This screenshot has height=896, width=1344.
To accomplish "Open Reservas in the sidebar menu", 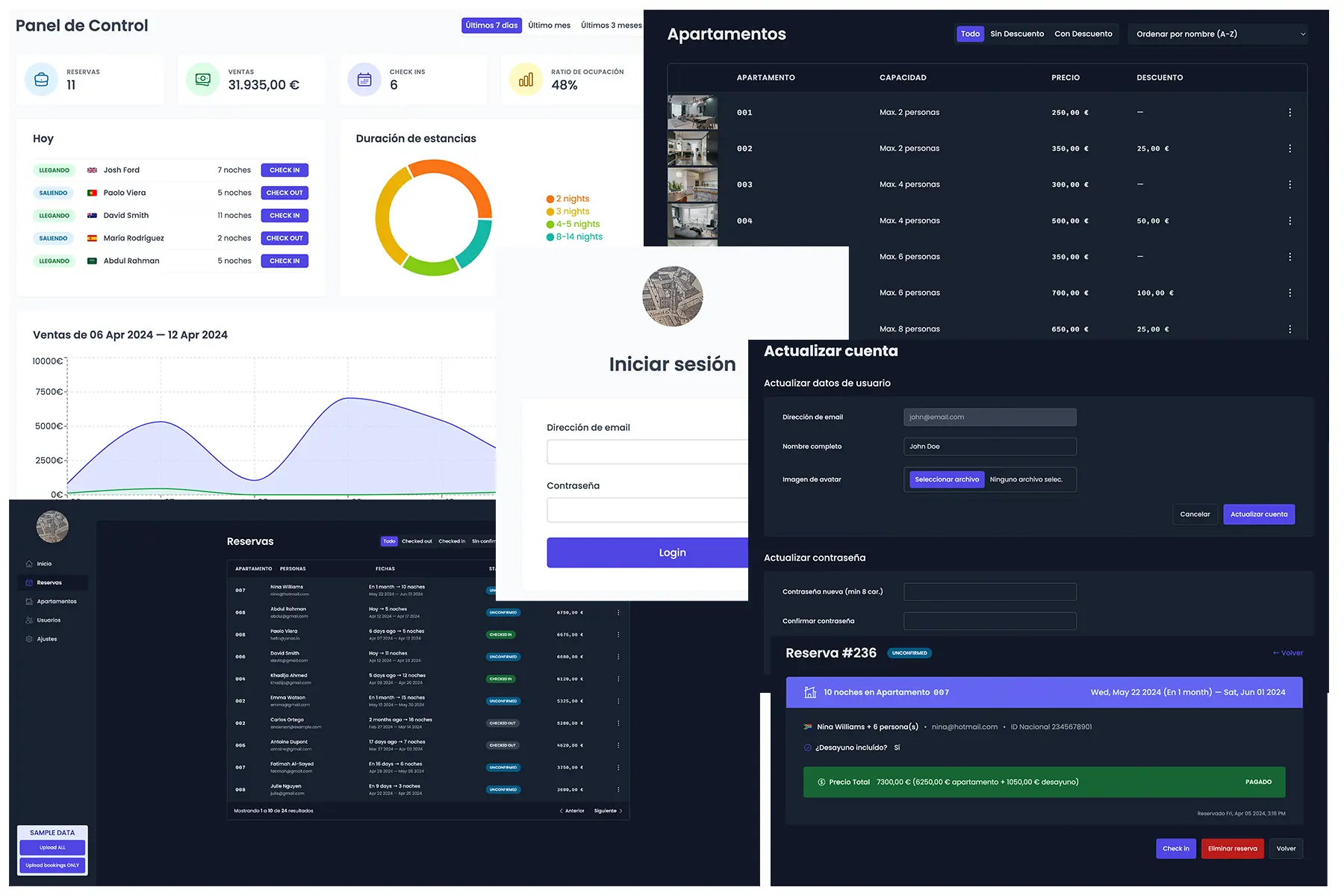I will point(52,582).
